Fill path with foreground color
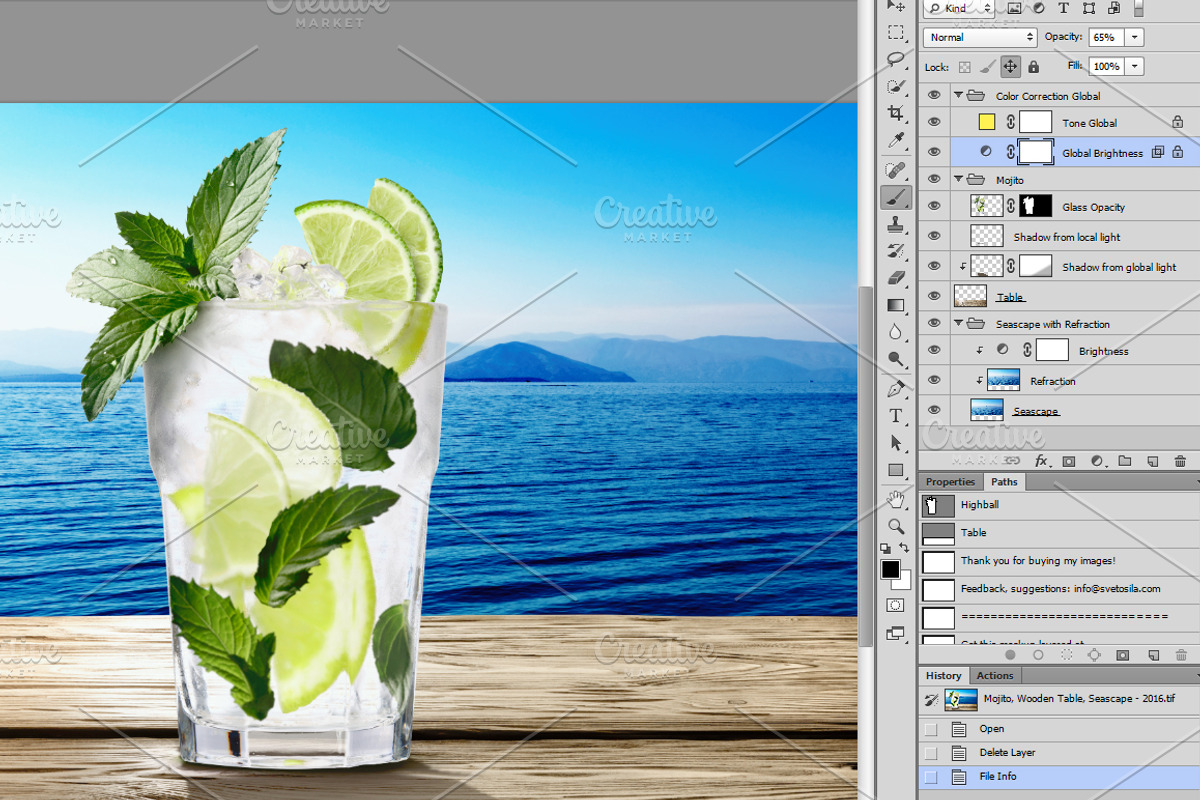 coord(1010,655)
